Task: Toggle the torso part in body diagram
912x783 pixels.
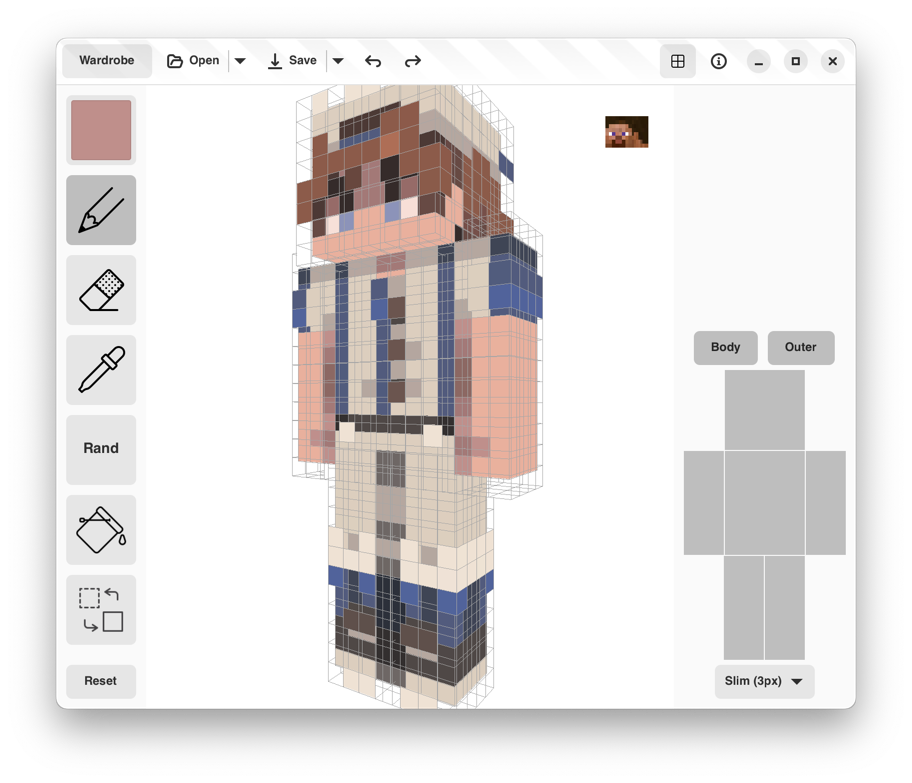Action: (765, 503)
